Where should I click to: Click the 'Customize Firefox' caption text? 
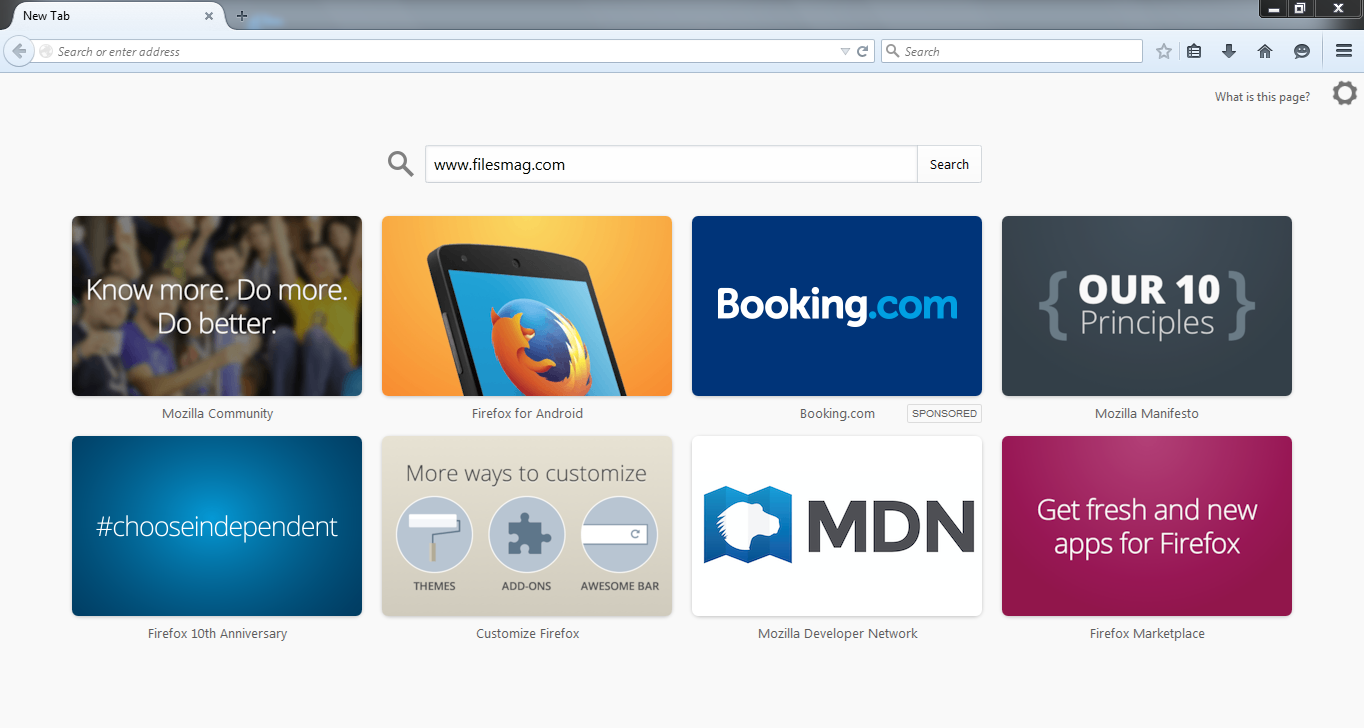click(x=527, y=634)
